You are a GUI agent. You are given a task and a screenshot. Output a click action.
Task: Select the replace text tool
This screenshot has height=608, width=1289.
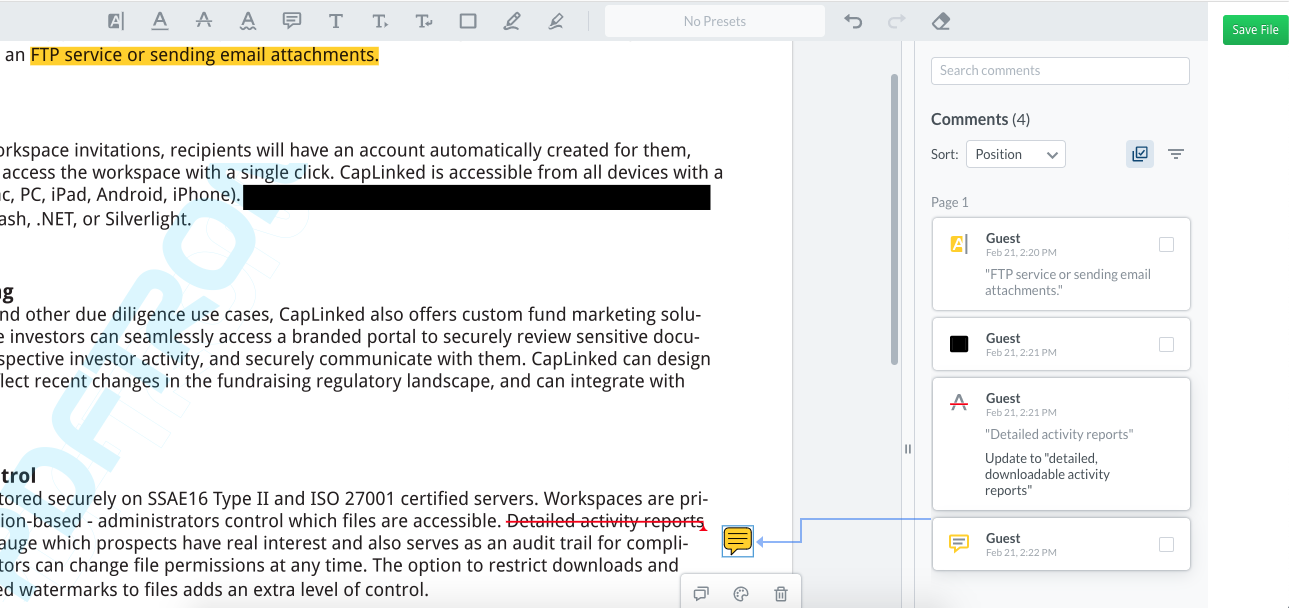pyautogui.click(x=424, y=21)
